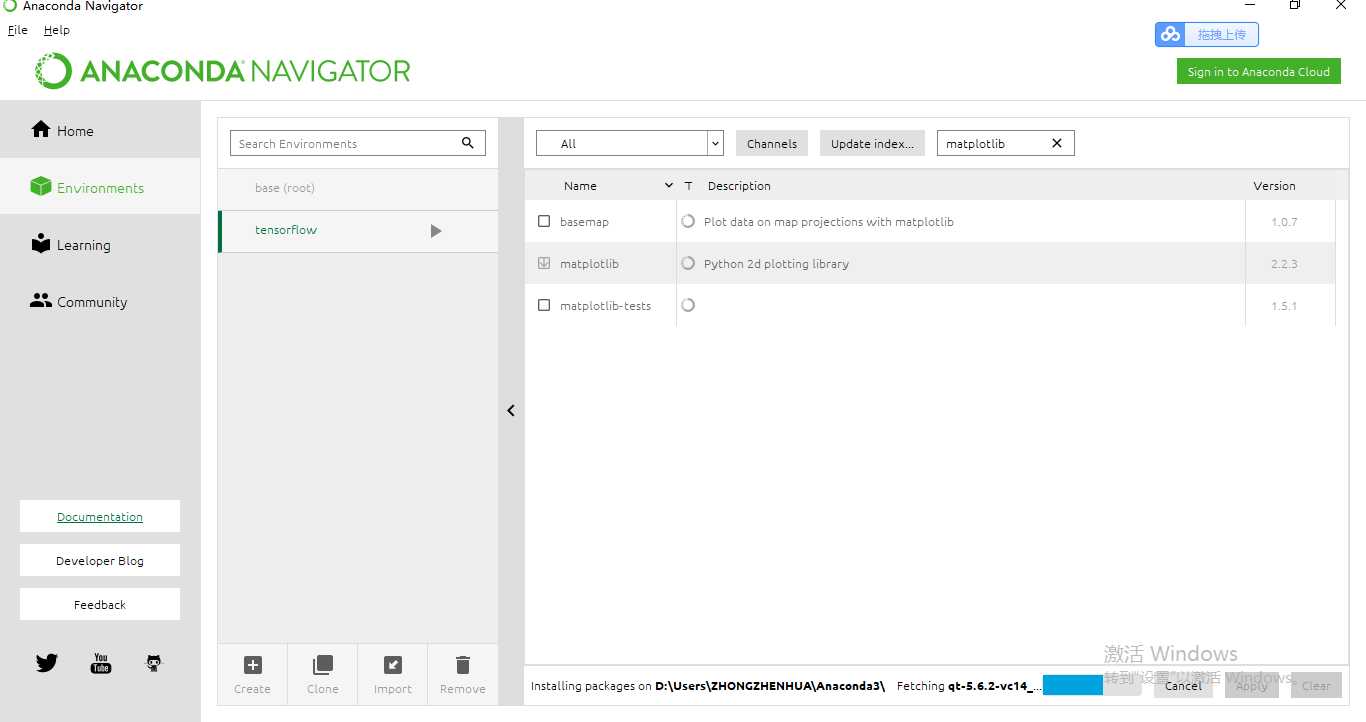
Task: Select the tensorflow environment
Action: coord(358,230)
